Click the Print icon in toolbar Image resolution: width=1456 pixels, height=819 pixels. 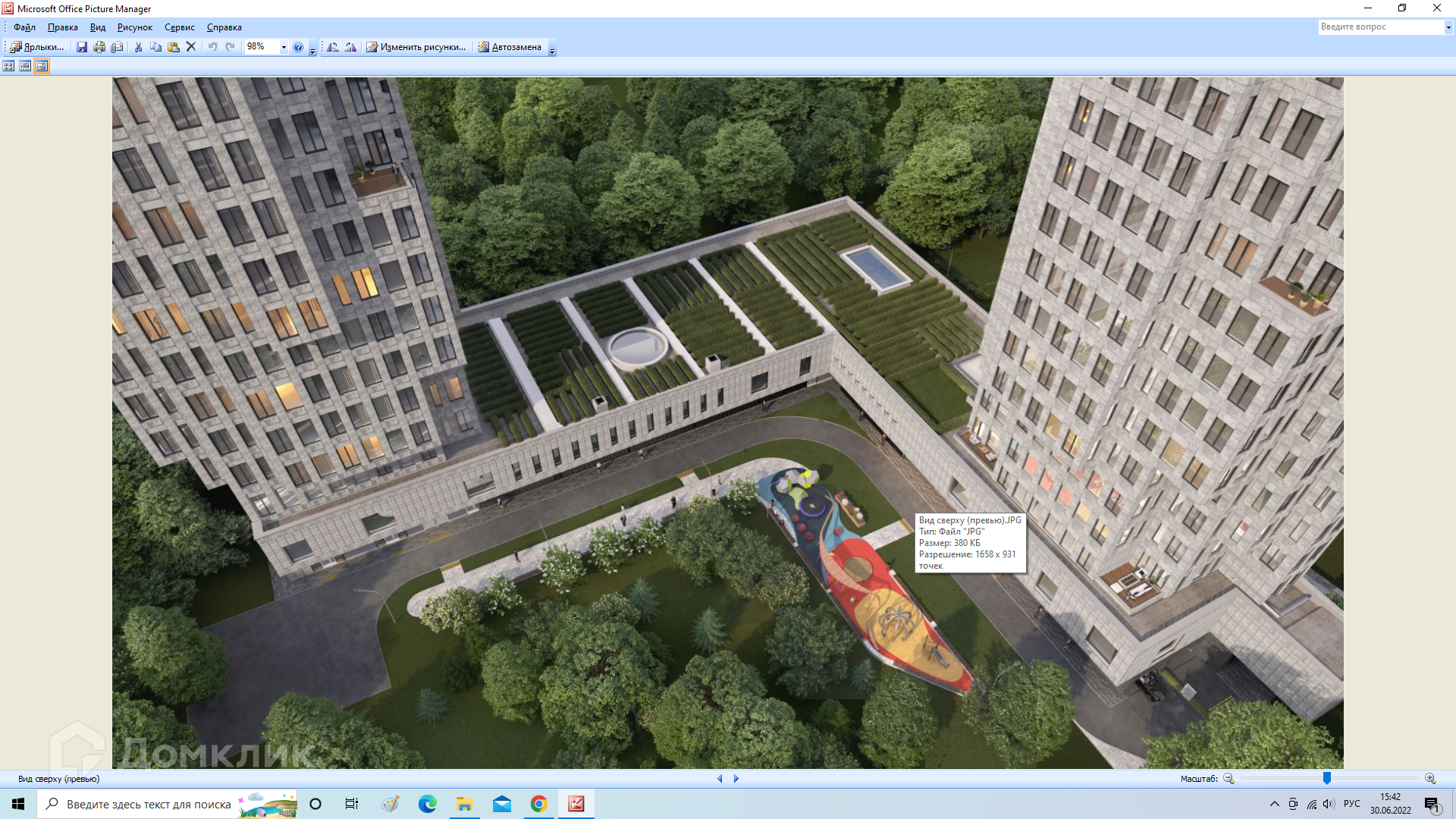[99, 47]
